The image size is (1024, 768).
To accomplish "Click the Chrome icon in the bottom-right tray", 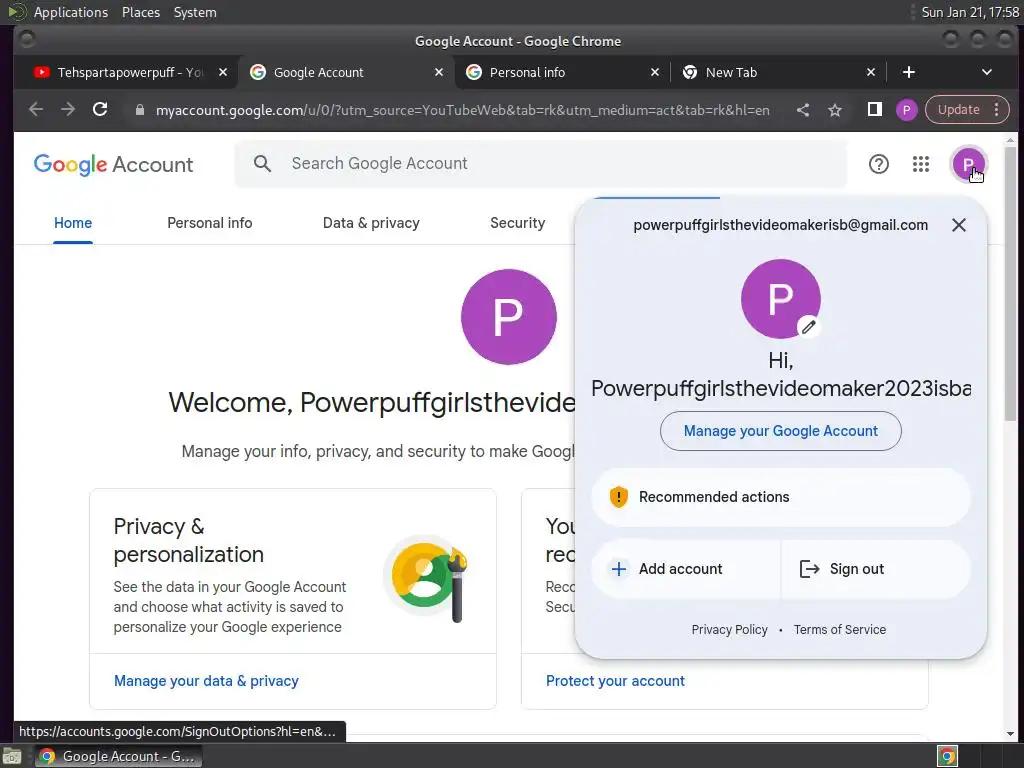I will pyautogui.click(x=947, y=757).
